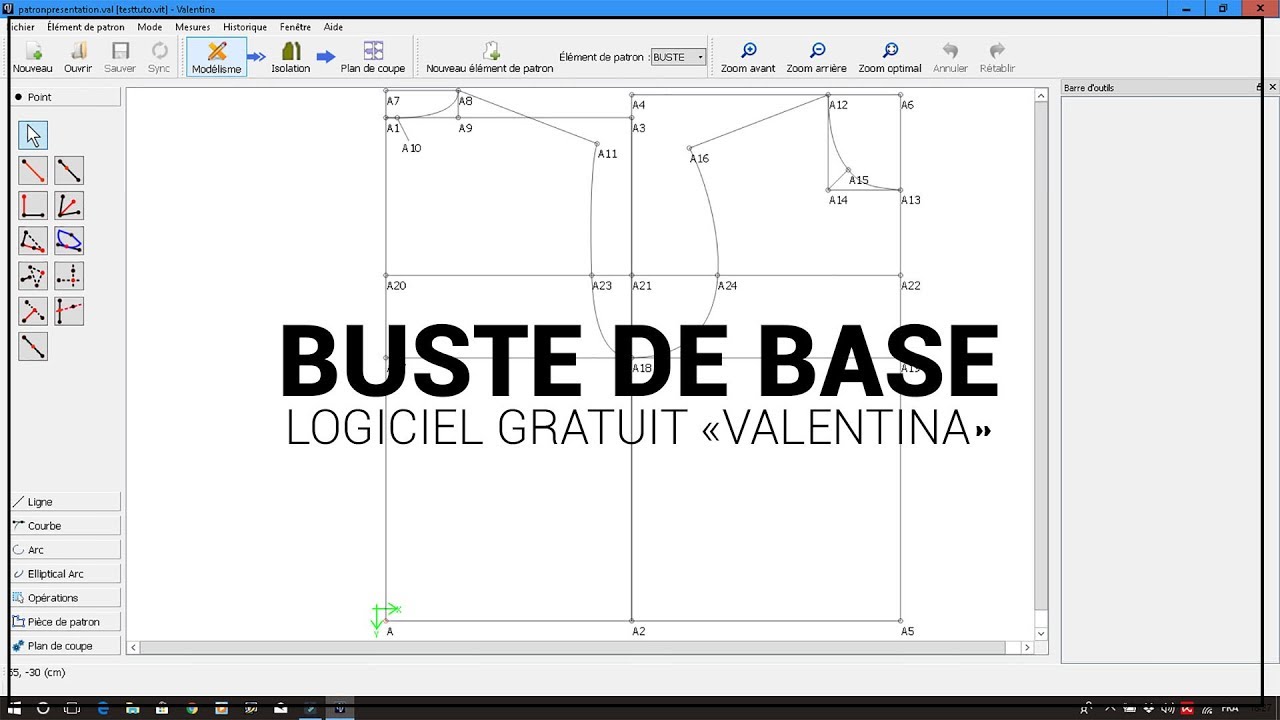1280x720 pixels.
Task: Select point label A12 on canvas
Action: tap(838, 105)
